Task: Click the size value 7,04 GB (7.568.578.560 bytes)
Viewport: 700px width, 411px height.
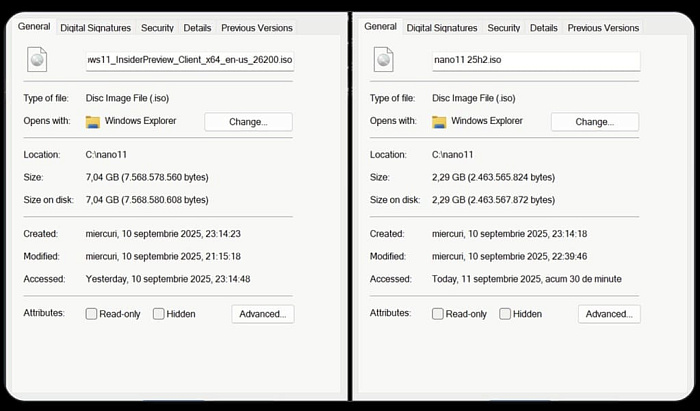Action: 147,178
